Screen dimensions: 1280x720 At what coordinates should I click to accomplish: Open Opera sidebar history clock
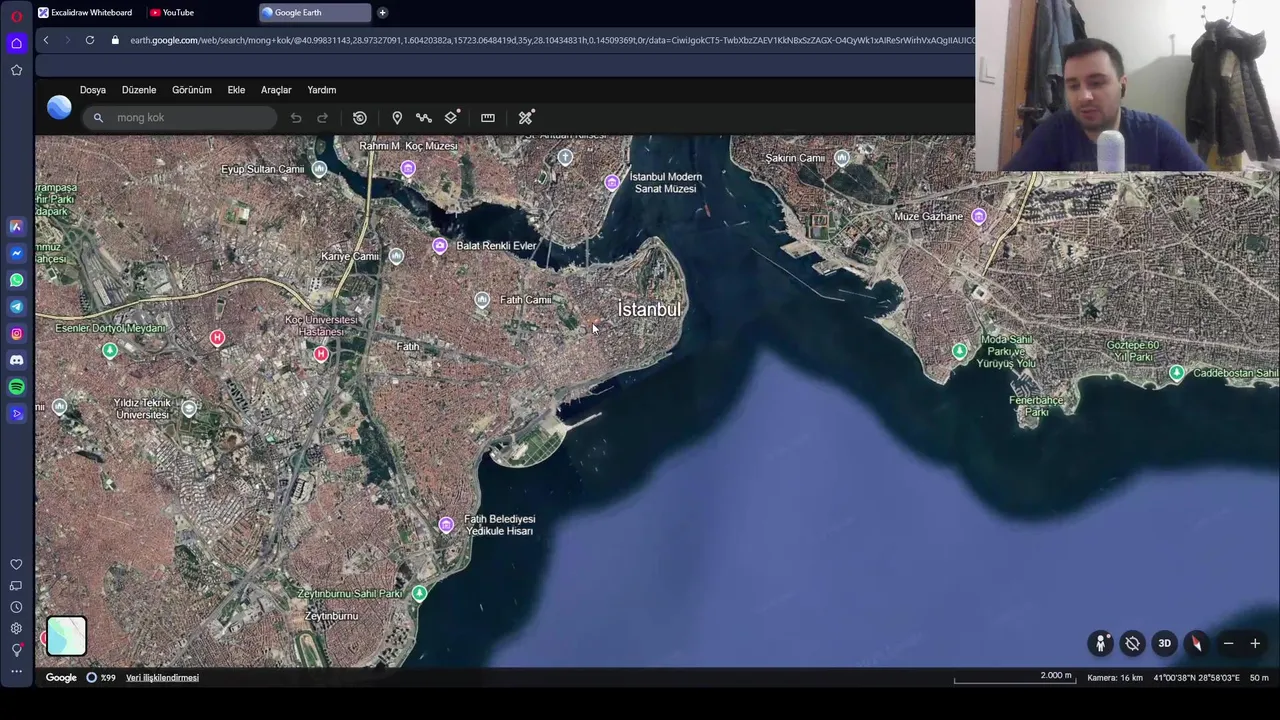16,607
